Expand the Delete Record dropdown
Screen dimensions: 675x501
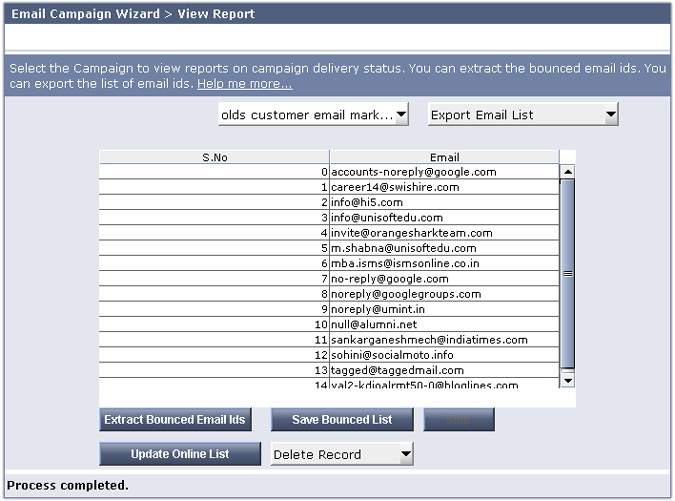pos(342,454)
